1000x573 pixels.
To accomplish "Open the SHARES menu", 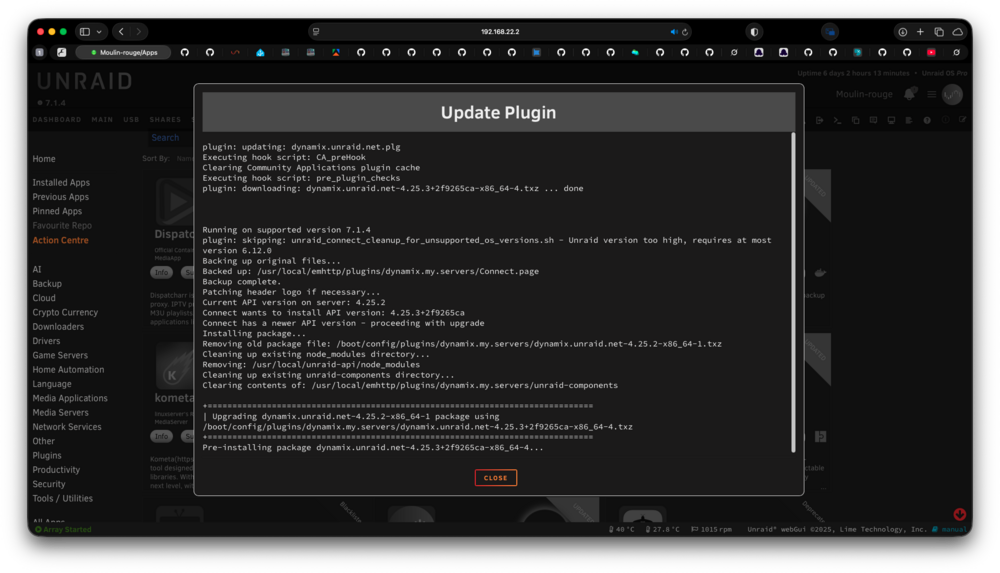I will pos(165,119).
